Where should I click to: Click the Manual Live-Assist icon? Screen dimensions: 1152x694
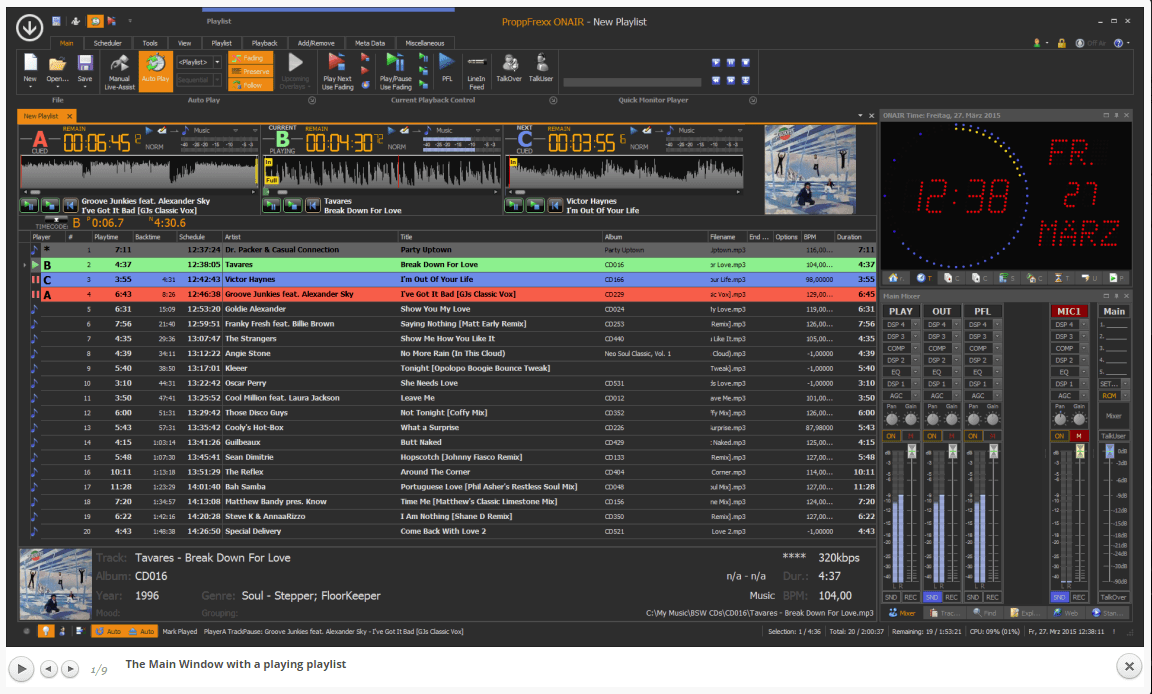119,65
